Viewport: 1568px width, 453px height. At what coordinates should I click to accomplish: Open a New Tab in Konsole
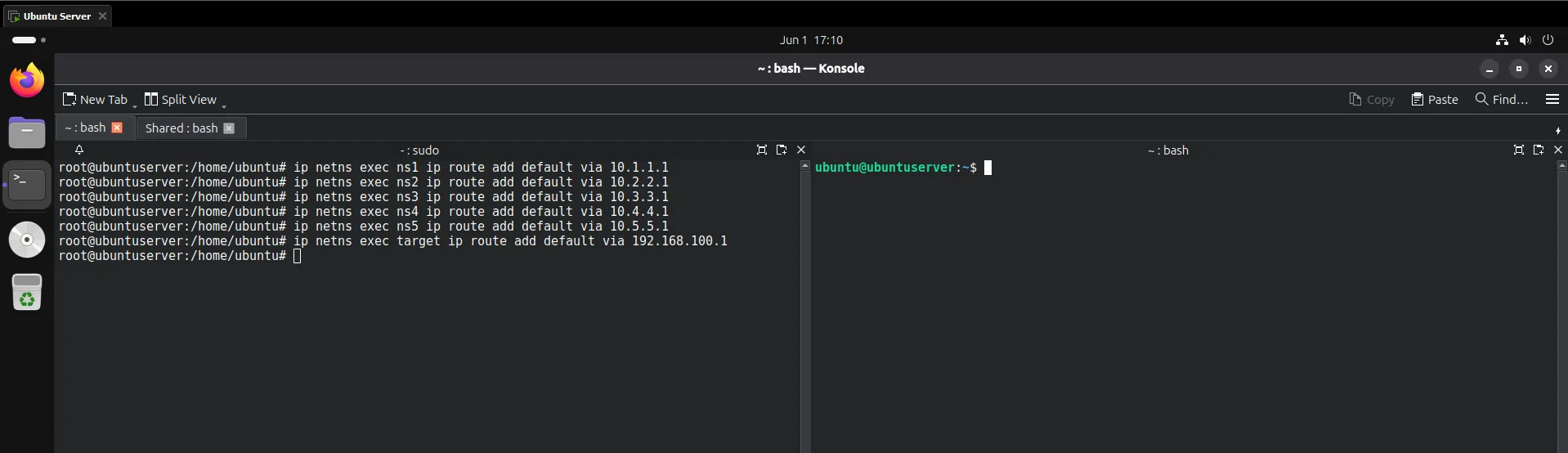click(x=95, y=99)
